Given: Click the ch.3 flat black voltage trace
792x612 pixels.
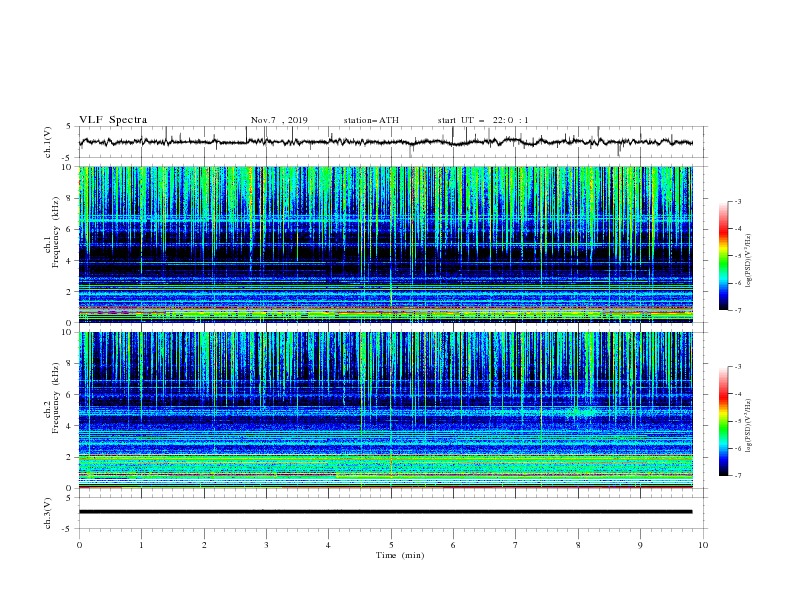Looking at the screenshot, I should click(x=385, y=512).
